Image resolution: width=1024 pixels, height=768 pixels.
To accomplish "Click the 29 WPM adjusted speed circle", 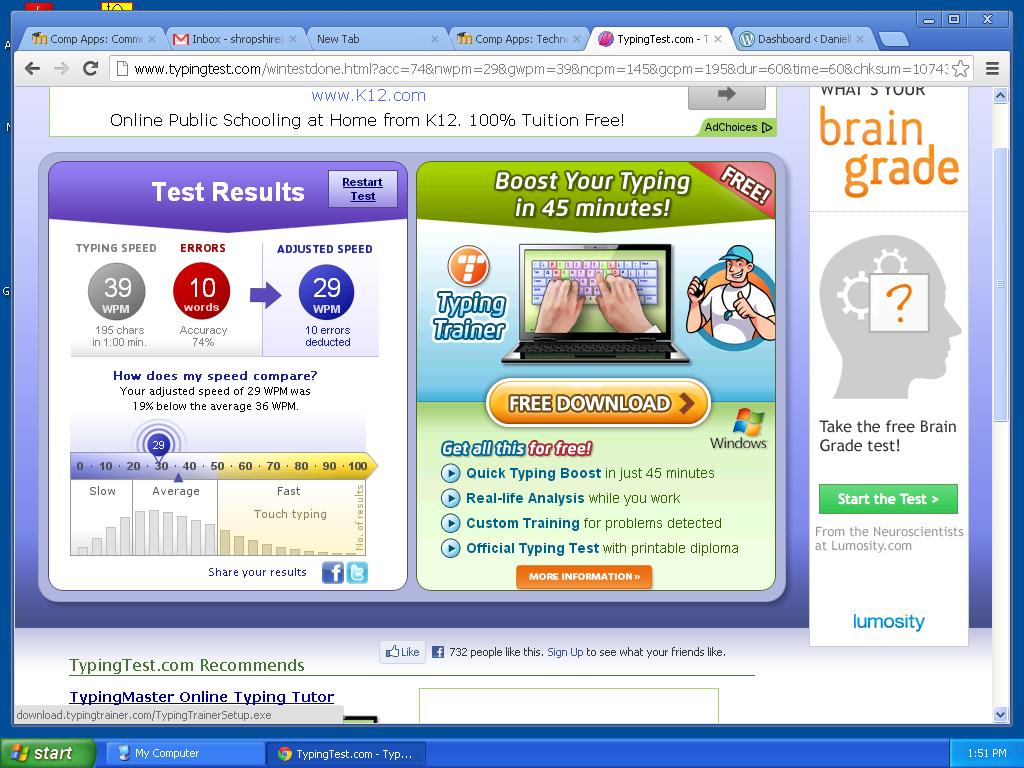I will (x=327, y=293).
